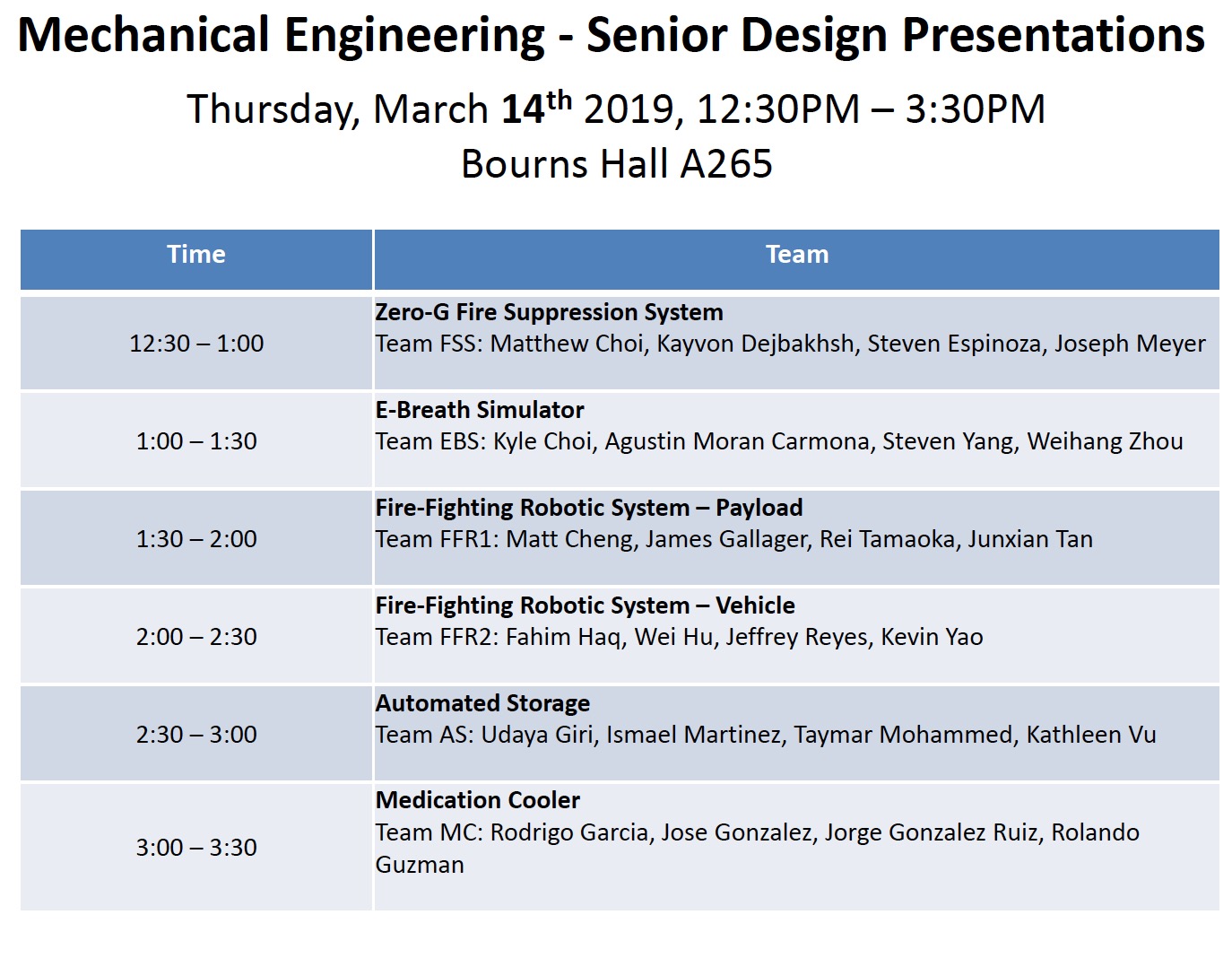Select the 2:00 – 2:30 time slot

tap(196, 637)
